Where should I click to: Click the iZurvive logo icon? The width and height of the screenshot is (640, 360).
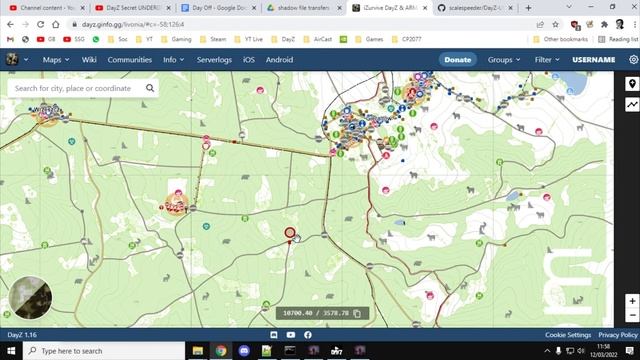(x=12, y=60)
